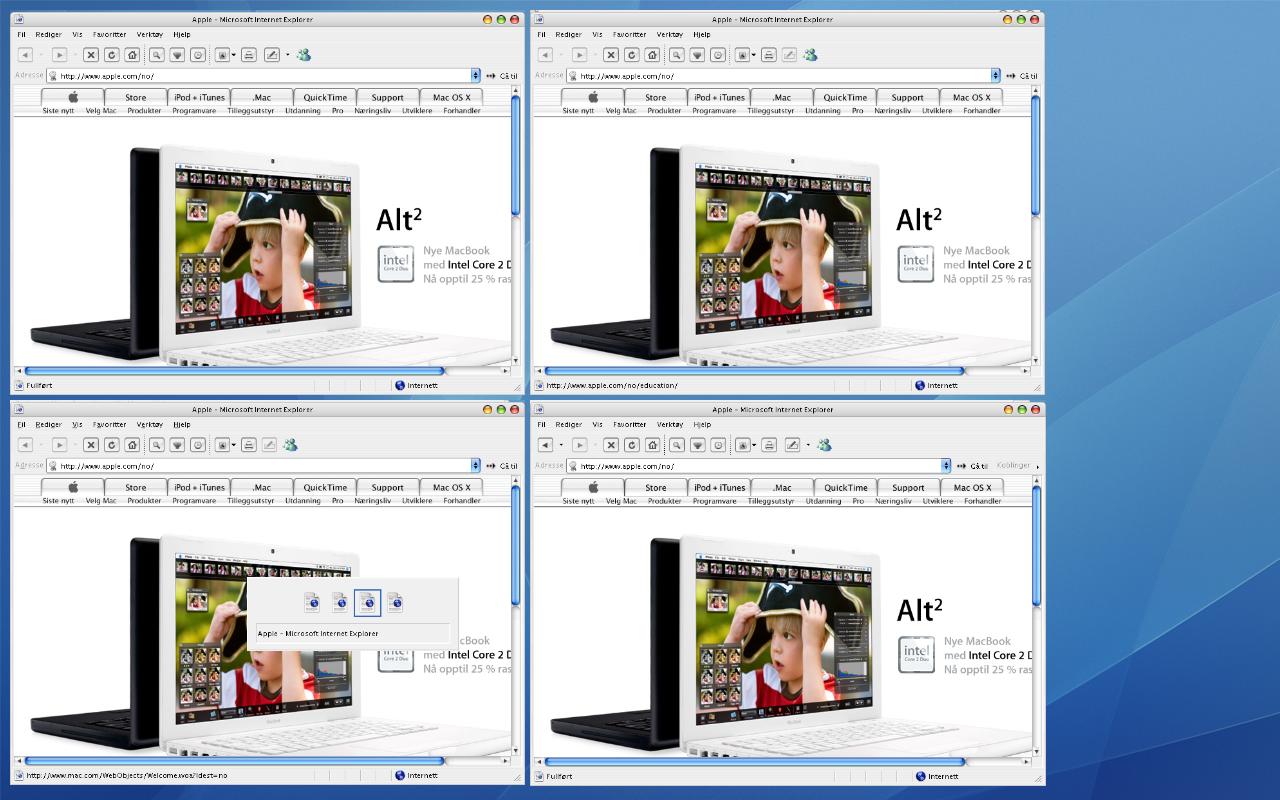The image size is (1280, 800).
Task: Follow Programvare link in lower-right window
Action: (x=714, y=501)
